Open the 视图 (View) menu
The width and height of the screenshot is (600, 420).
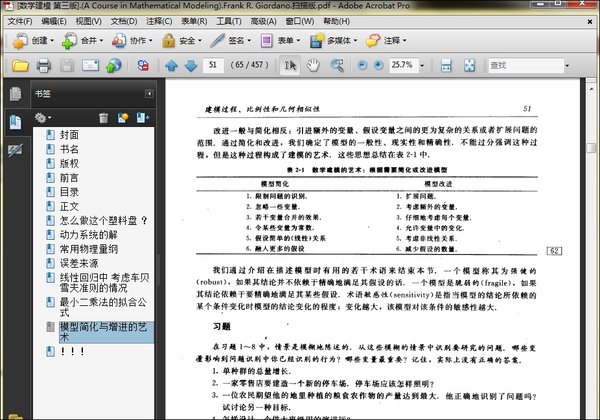click(x=88, y=19)
